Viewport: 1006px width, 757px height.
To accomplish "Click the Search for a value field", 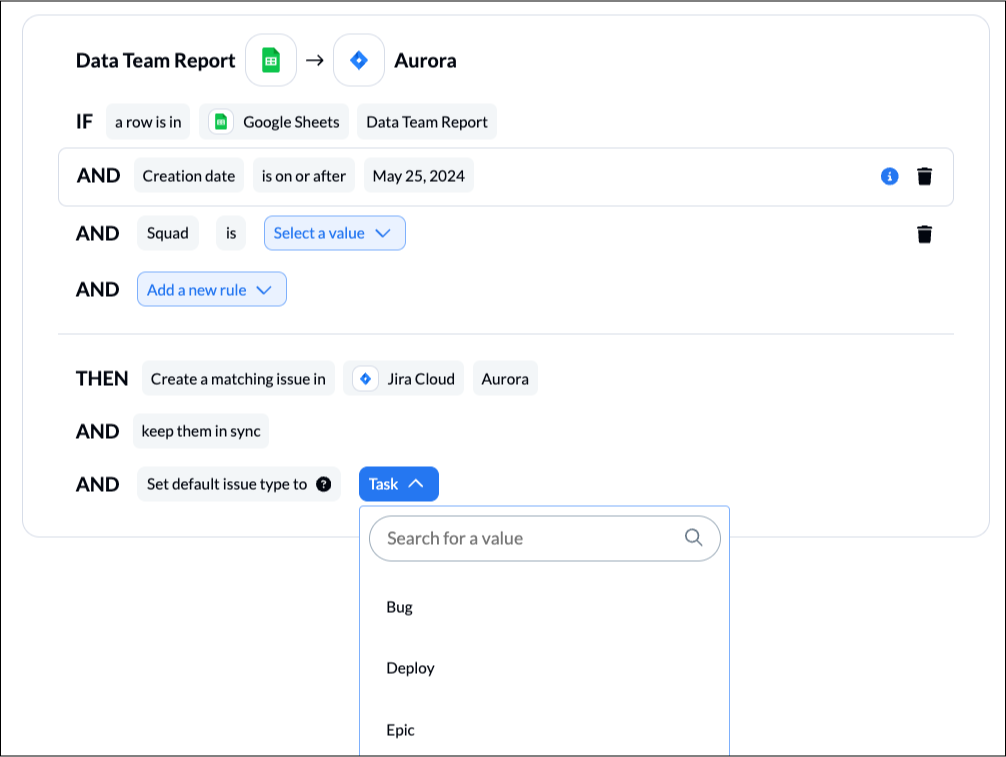I will tap(545, 538).
